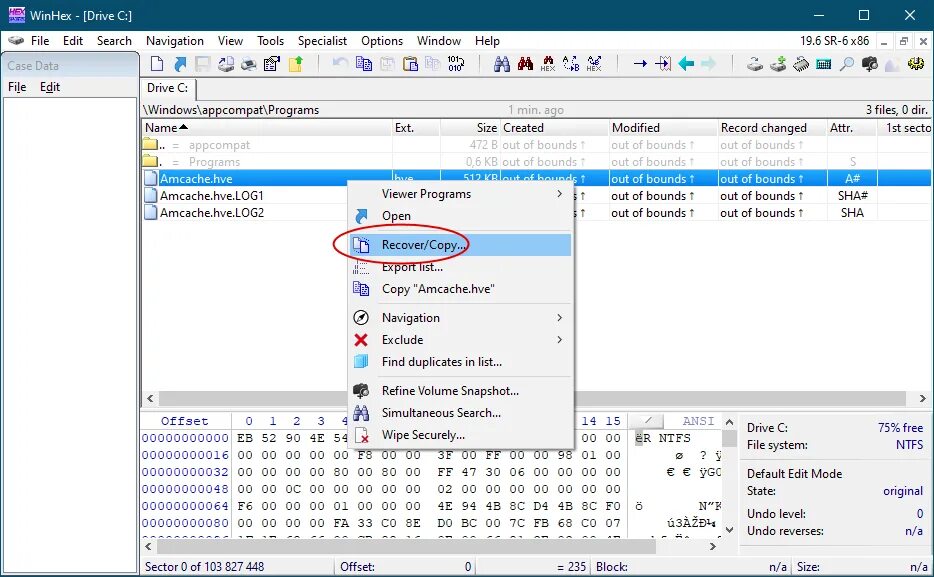Open the Properties toolbar icon
Screen dimensions: 934x577
pos(272,63)
